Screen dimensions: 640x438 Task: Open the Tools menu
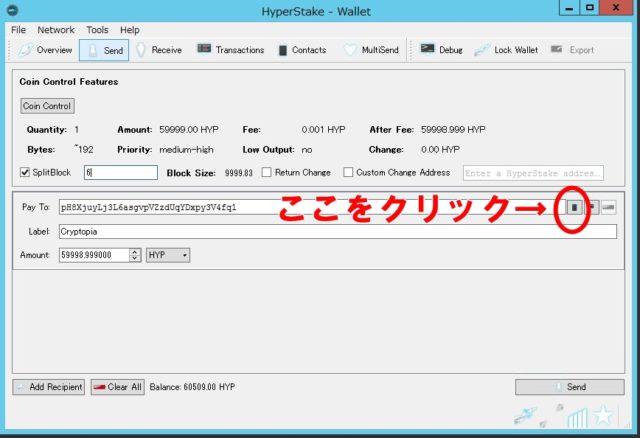click(x=97, y=30)
